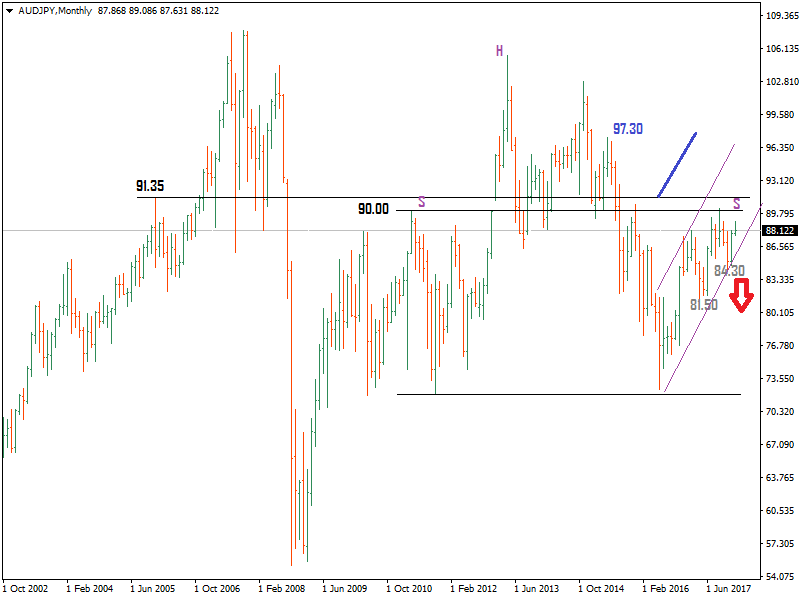Select the thick blue trend line

677,165
